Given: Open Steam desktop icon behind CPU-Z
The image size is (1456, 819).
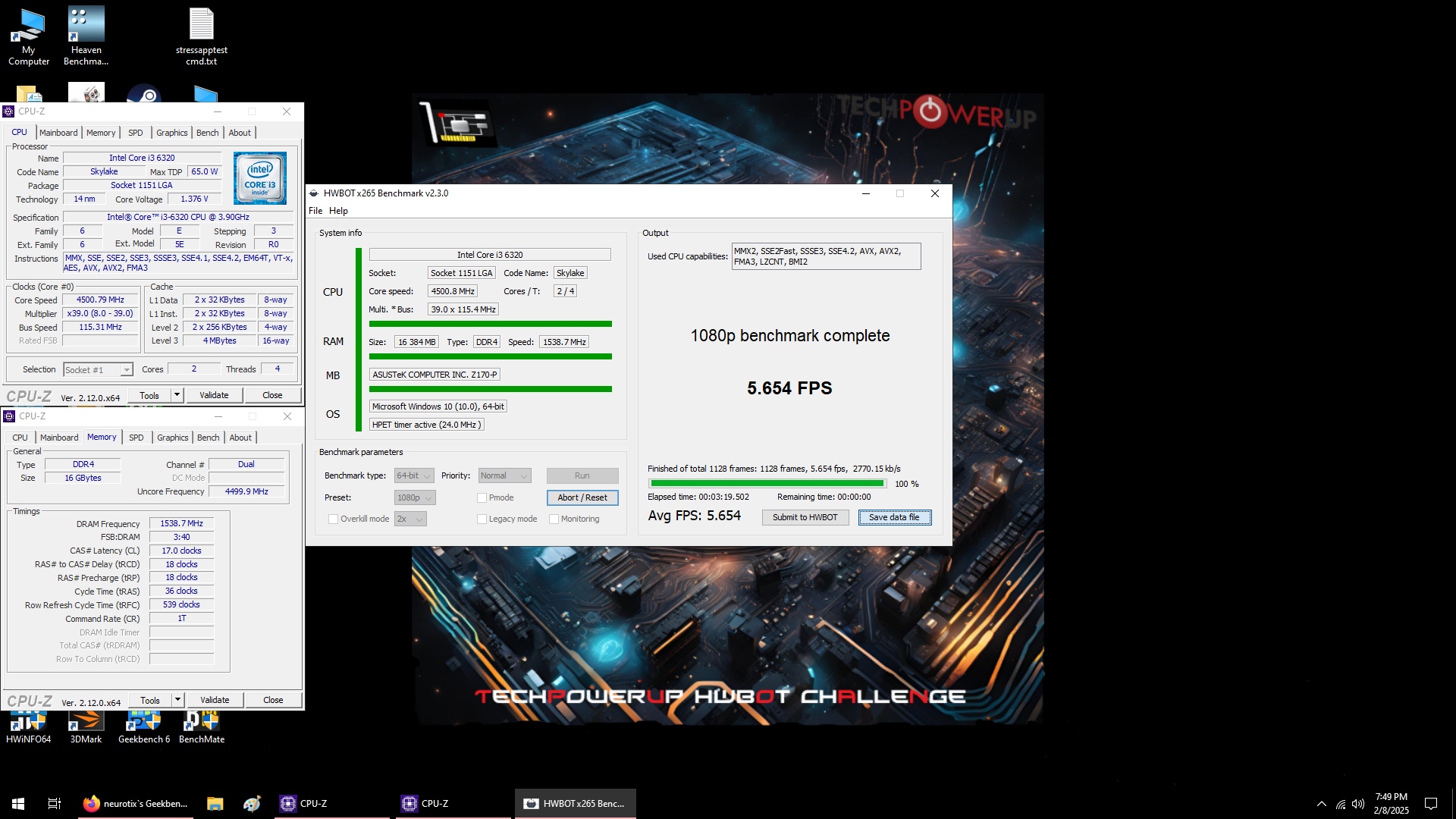Looking at the screenshot, I should [144, 93].
